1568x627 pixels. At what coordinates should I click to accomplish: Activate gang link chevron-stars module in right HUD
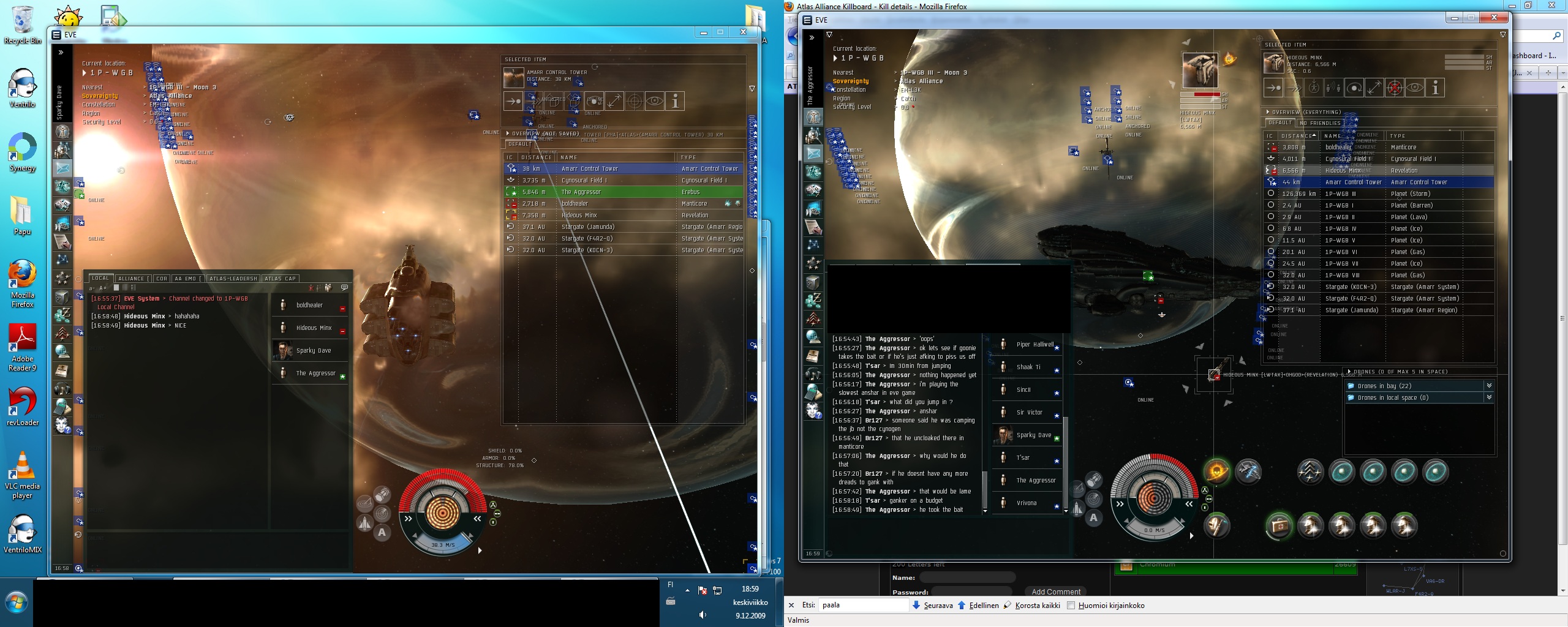1310,471
